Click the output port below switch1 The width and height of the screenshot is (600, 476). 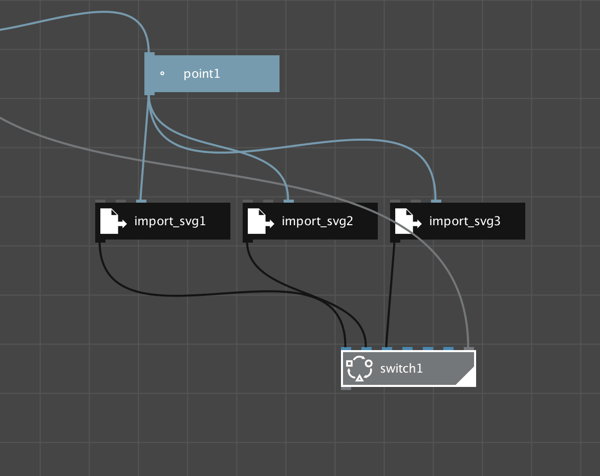click(346, 388)
